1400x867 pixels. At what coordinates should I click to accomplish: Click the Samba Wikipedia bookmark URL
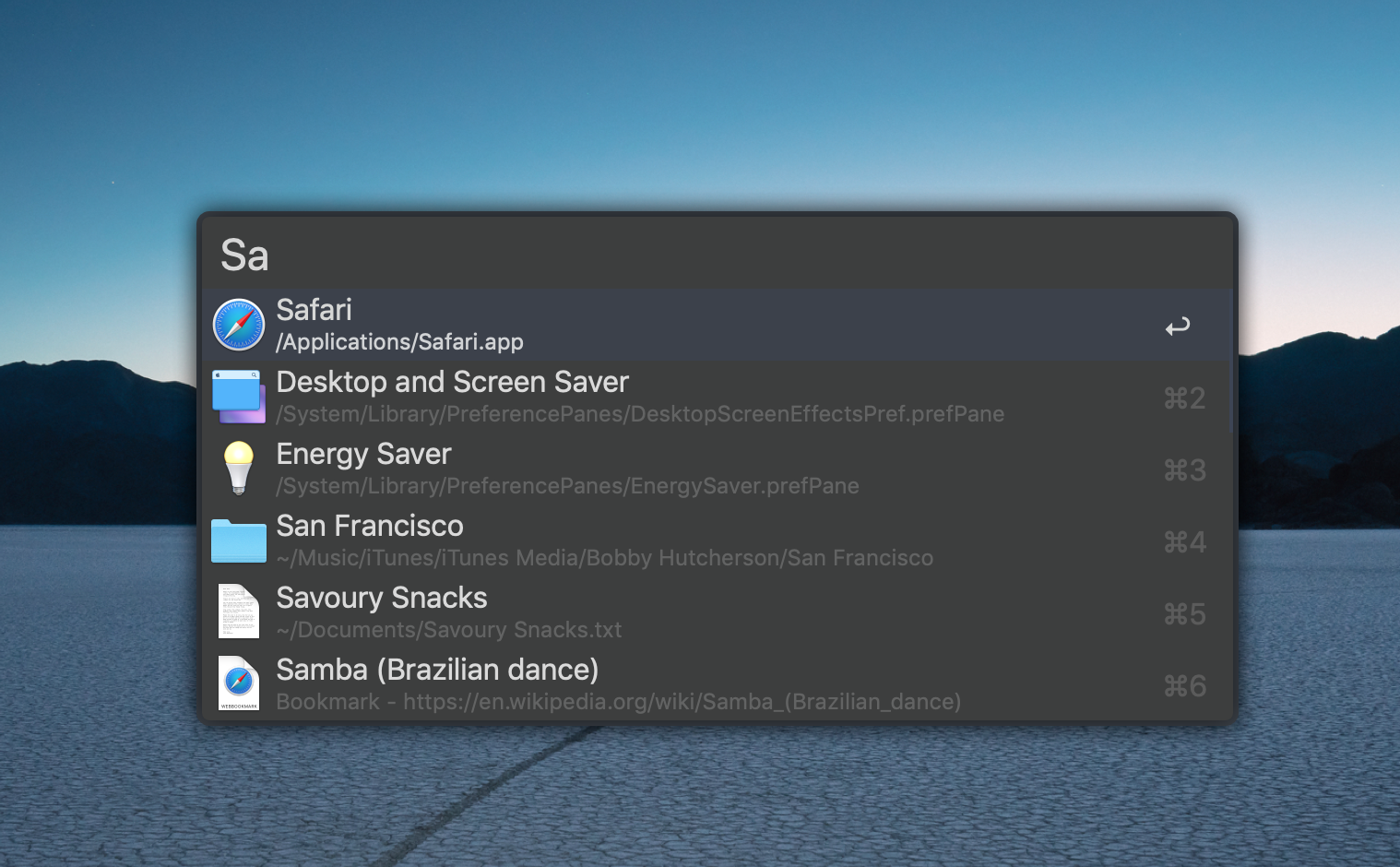point(682,702)
